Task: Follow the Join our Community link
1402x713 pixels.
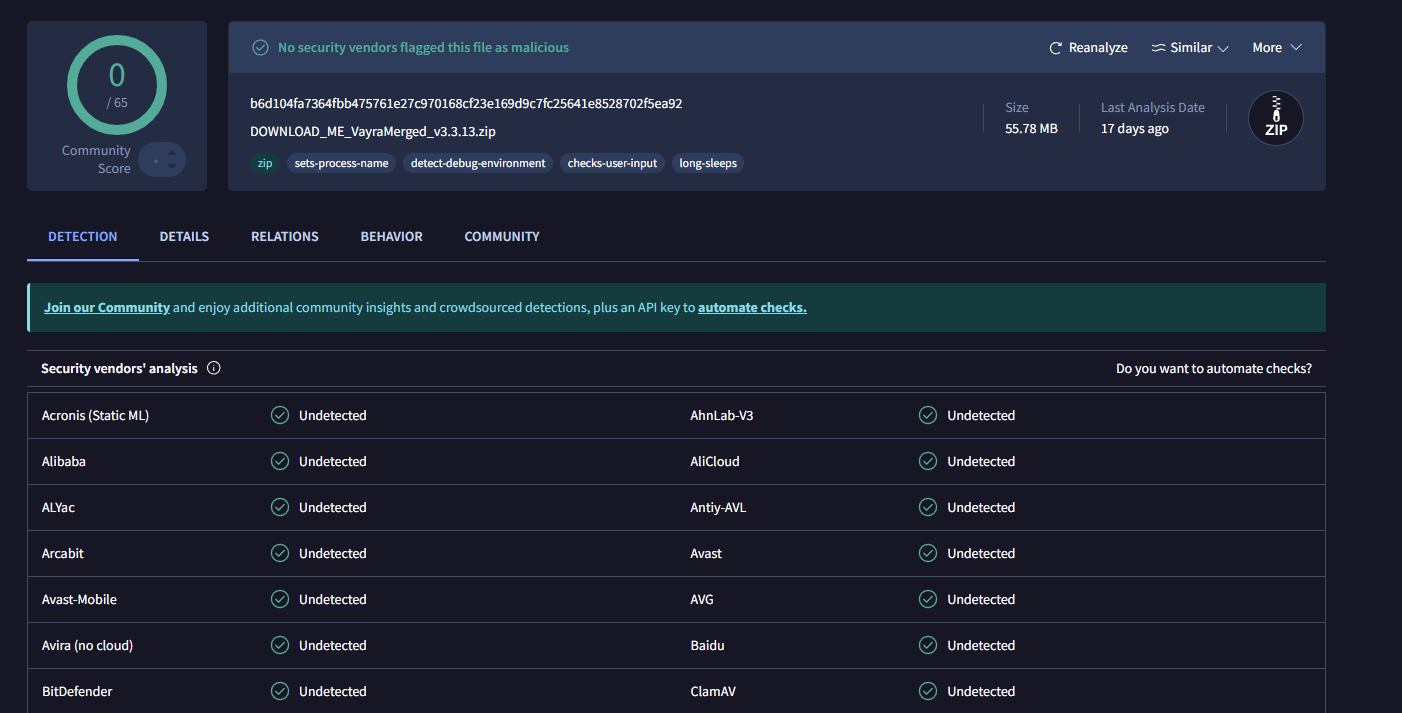Action: click(106, 308)
